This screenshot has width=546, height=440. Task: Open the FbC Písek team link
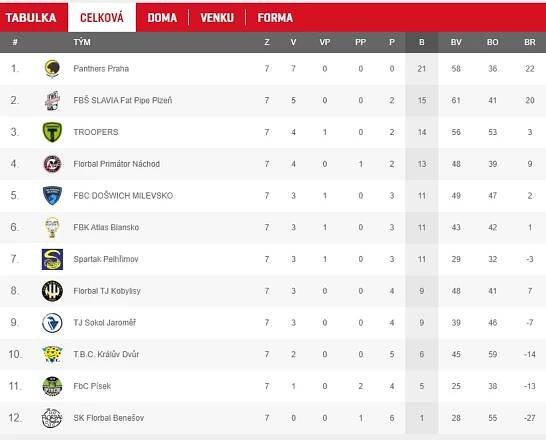(92, 386)
